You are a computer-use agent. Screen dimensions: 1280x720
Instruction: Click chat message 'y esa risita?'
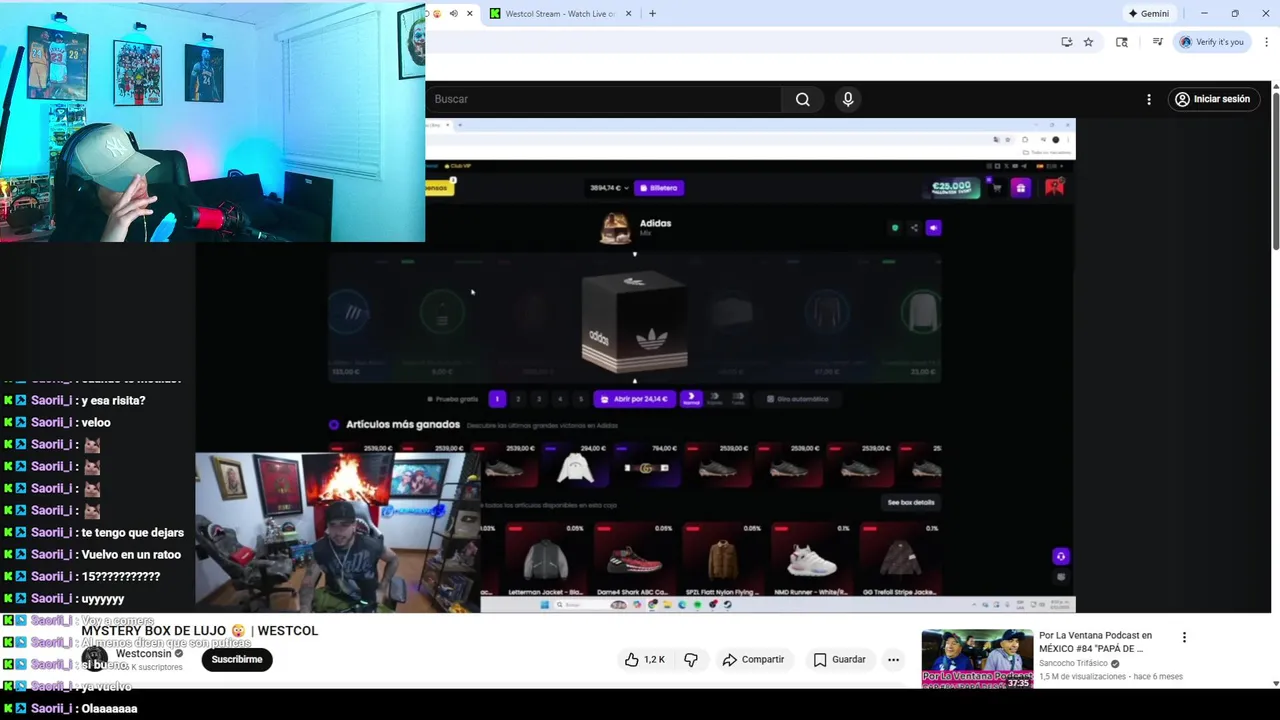pyautogui.click(x=114, y=401)
